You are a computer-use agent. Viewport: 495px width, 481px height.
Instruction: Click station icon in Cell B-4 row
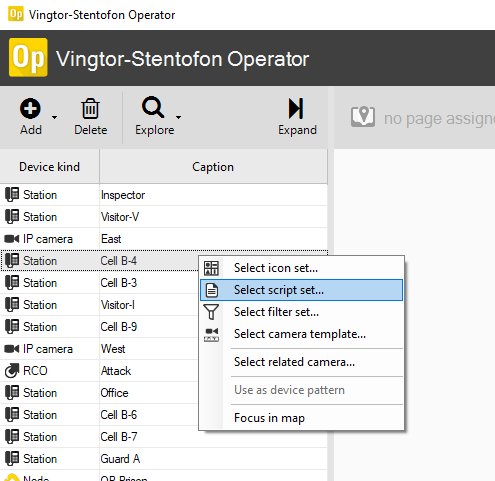point(12,261)
